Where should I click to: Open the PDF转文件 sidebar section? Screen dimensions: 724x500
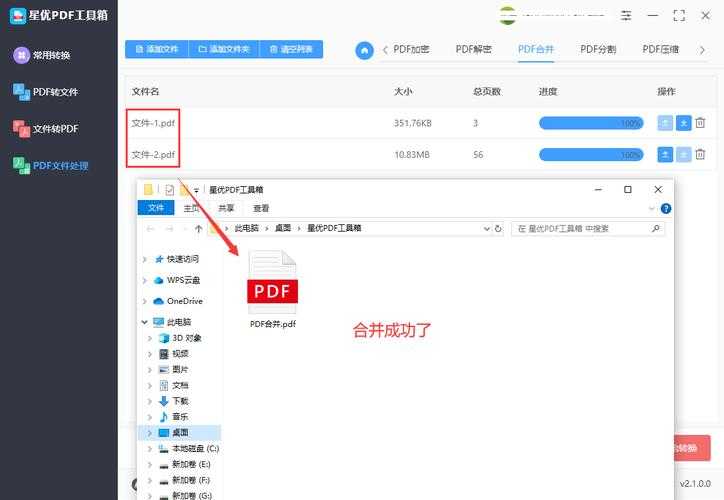coord(45,92)
